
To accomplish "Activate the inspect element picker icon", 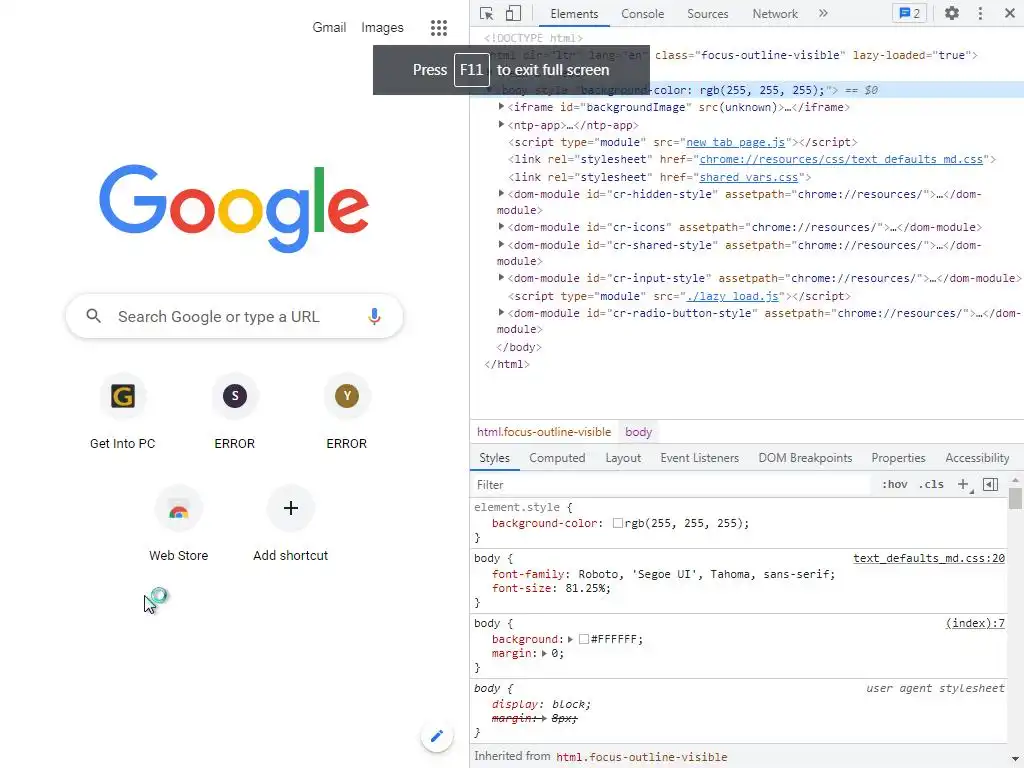I will 486,13.
